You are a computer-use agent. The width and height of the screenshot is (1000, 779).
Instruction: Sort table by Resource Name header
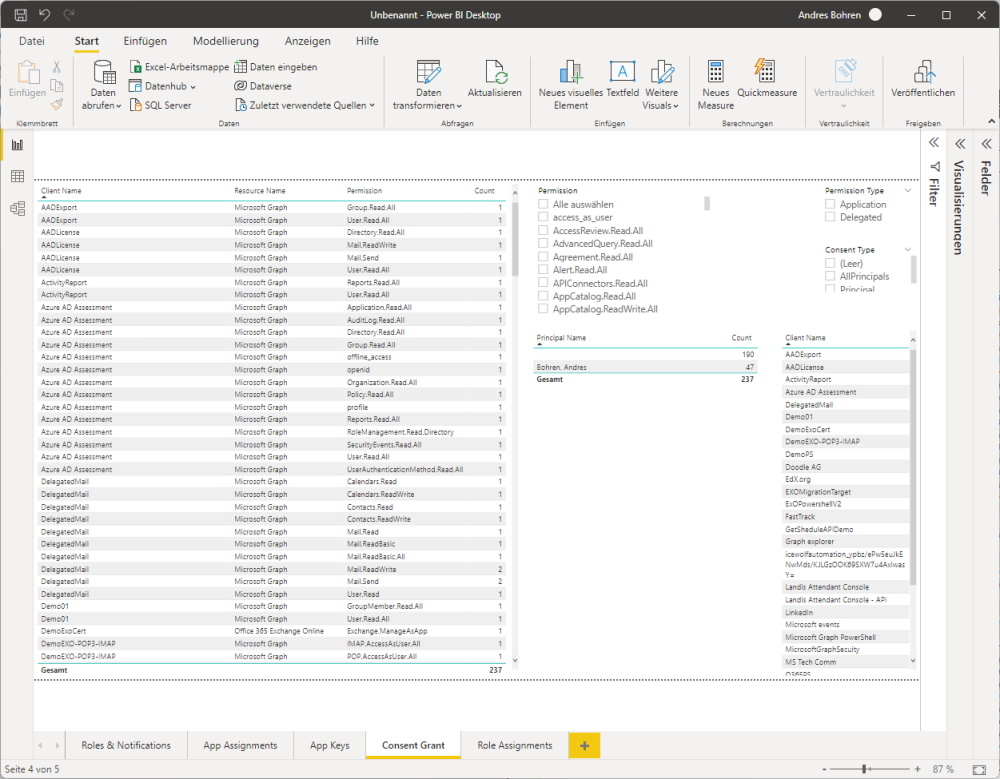(260, 191)
